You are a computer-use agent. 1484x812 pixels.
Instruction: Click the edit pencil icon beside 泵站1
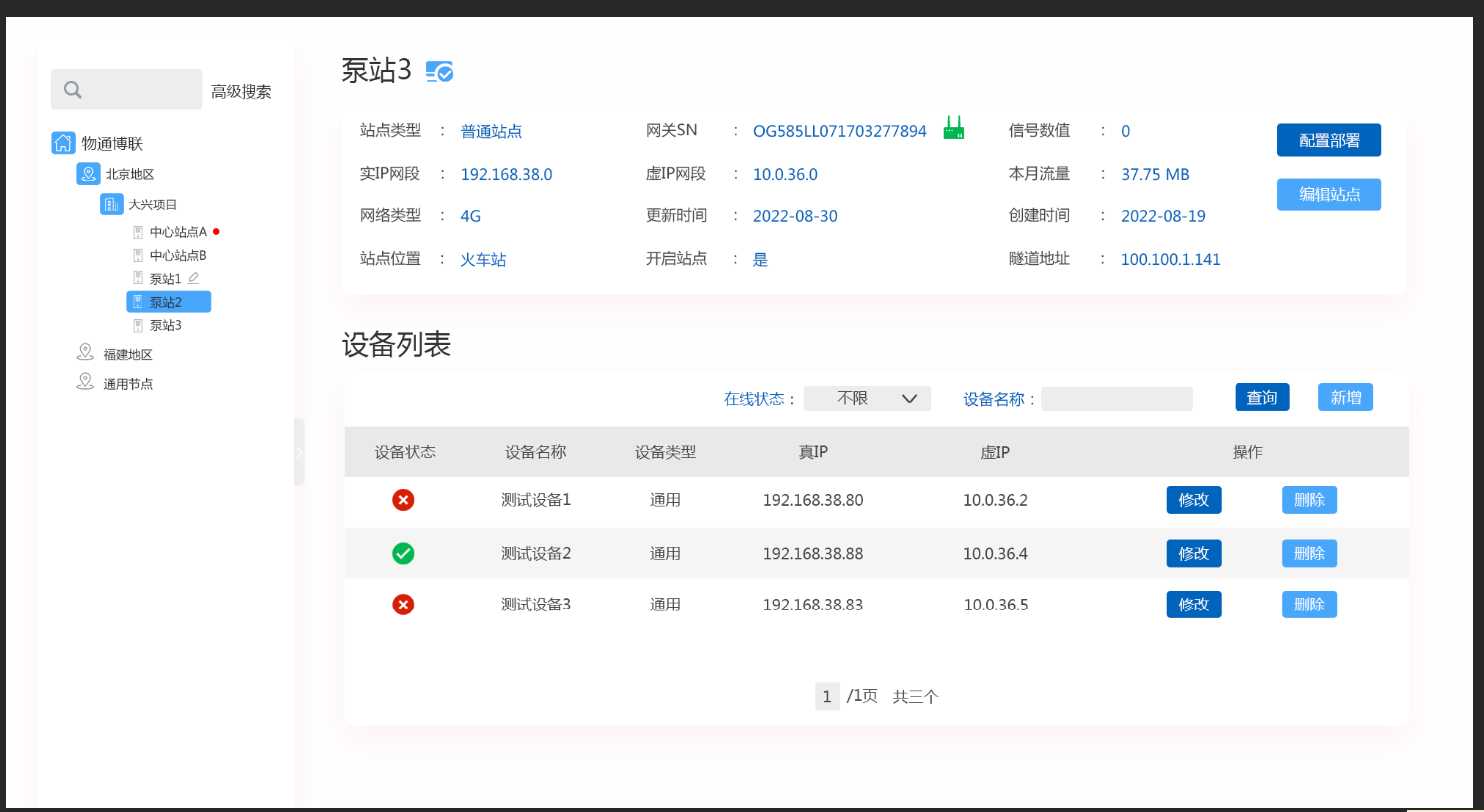(193, 278)
